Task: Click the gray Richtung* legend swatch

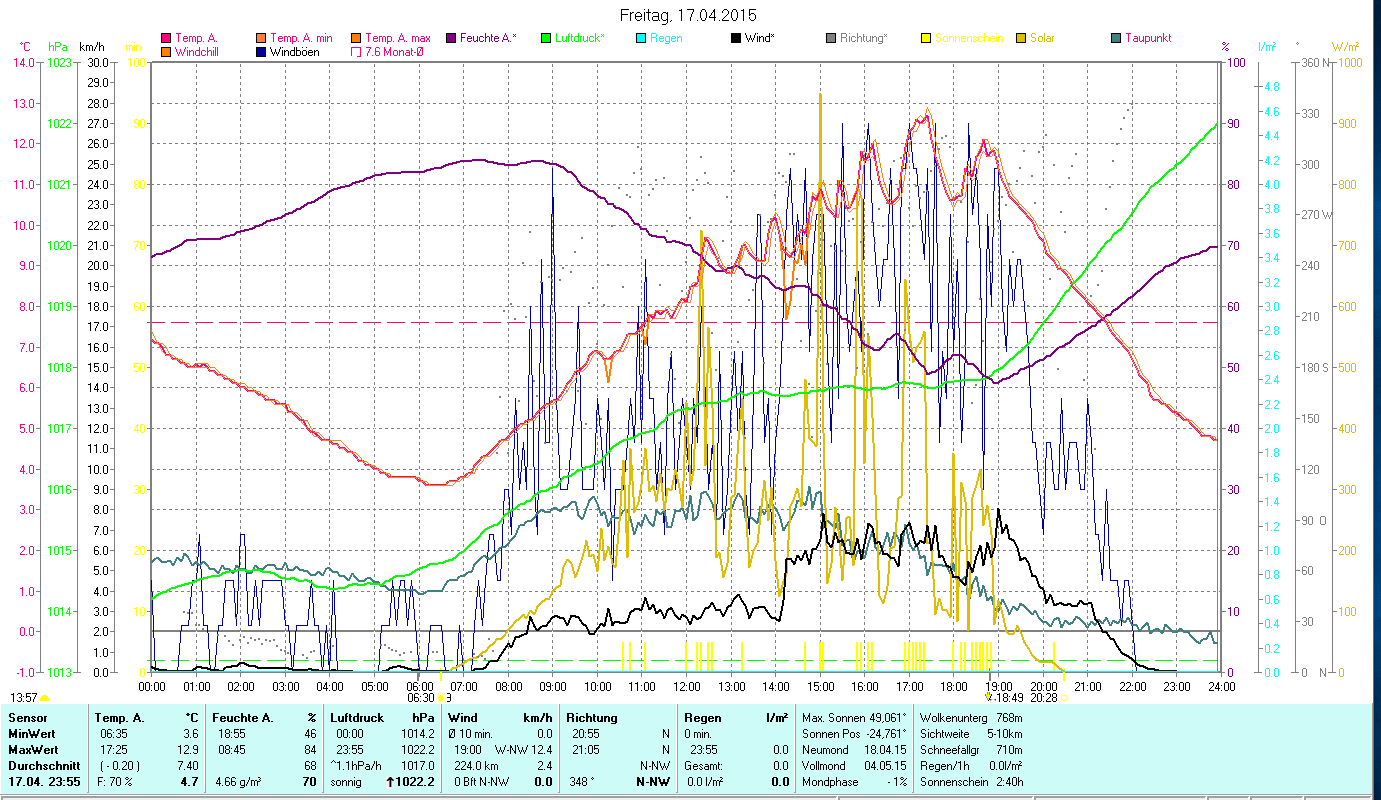Action: pyautogui.click(x=830, y=39)
